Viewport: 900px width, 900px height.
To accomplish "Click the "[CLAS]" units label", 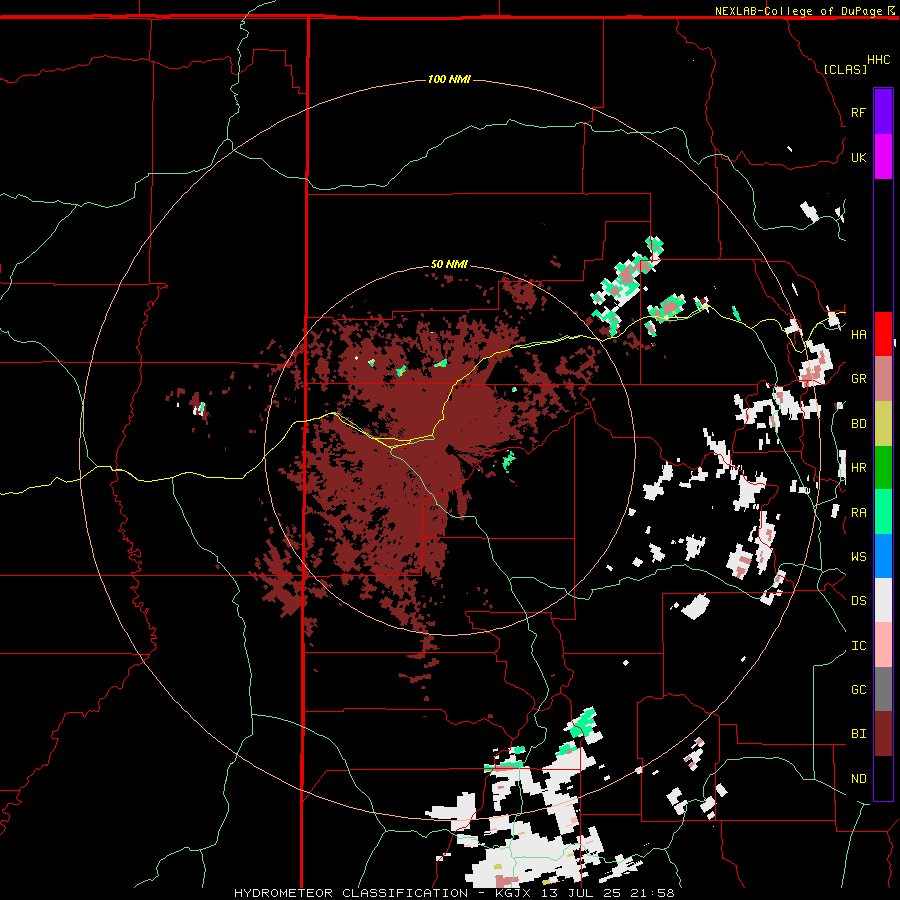I will click(845, 69).
